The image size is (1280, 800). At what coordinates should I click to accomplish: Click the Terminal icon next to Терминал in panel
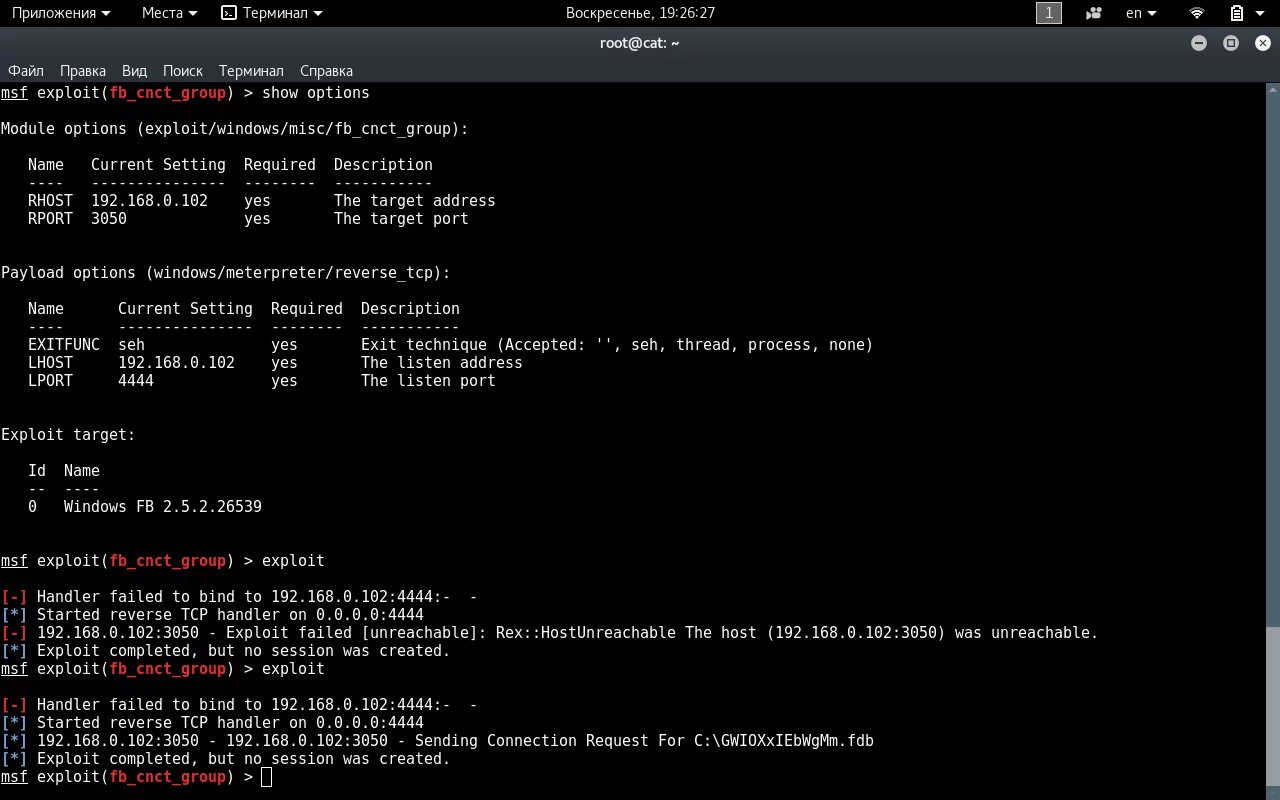point(229,13)
